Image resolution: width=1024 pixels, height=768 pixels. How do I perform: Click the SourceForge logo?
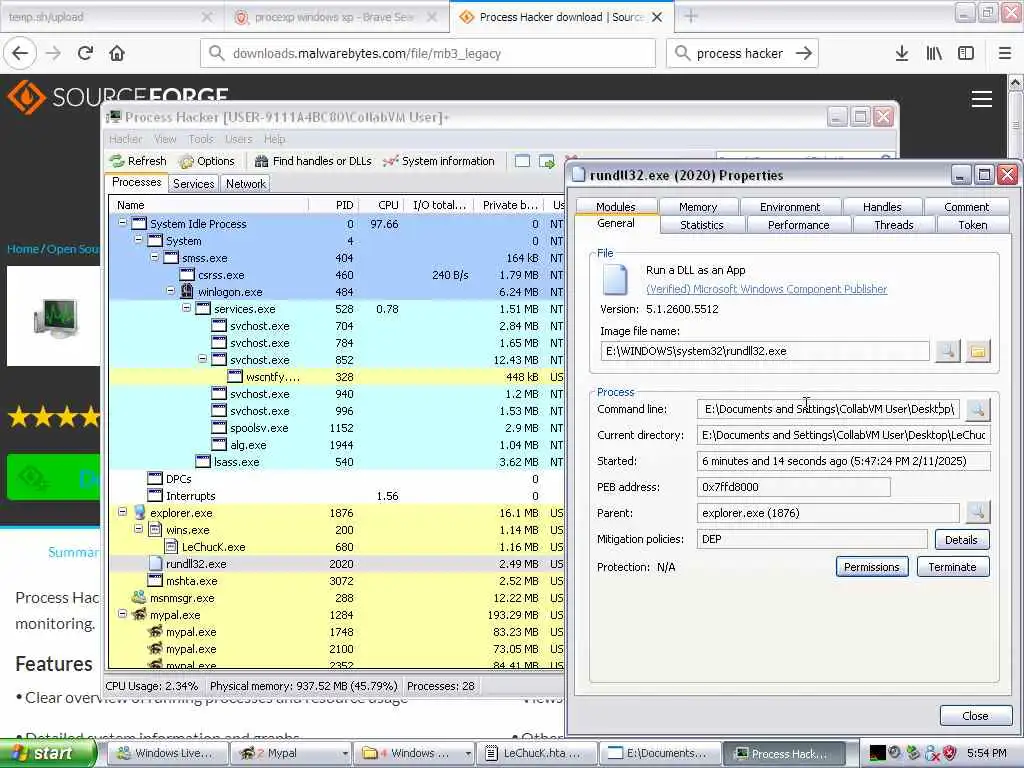click(x=118, y=97)
